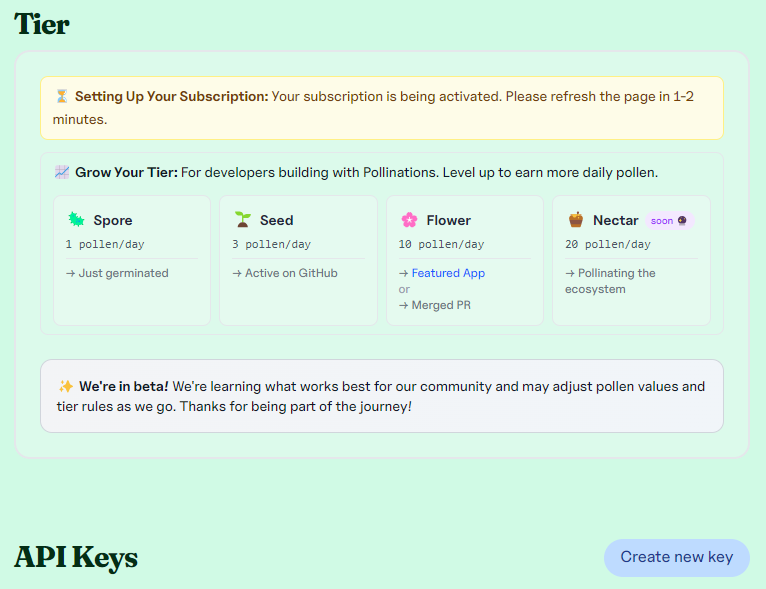Click the '20 pollen/day' Nectar rate

[x=607, y=244]
